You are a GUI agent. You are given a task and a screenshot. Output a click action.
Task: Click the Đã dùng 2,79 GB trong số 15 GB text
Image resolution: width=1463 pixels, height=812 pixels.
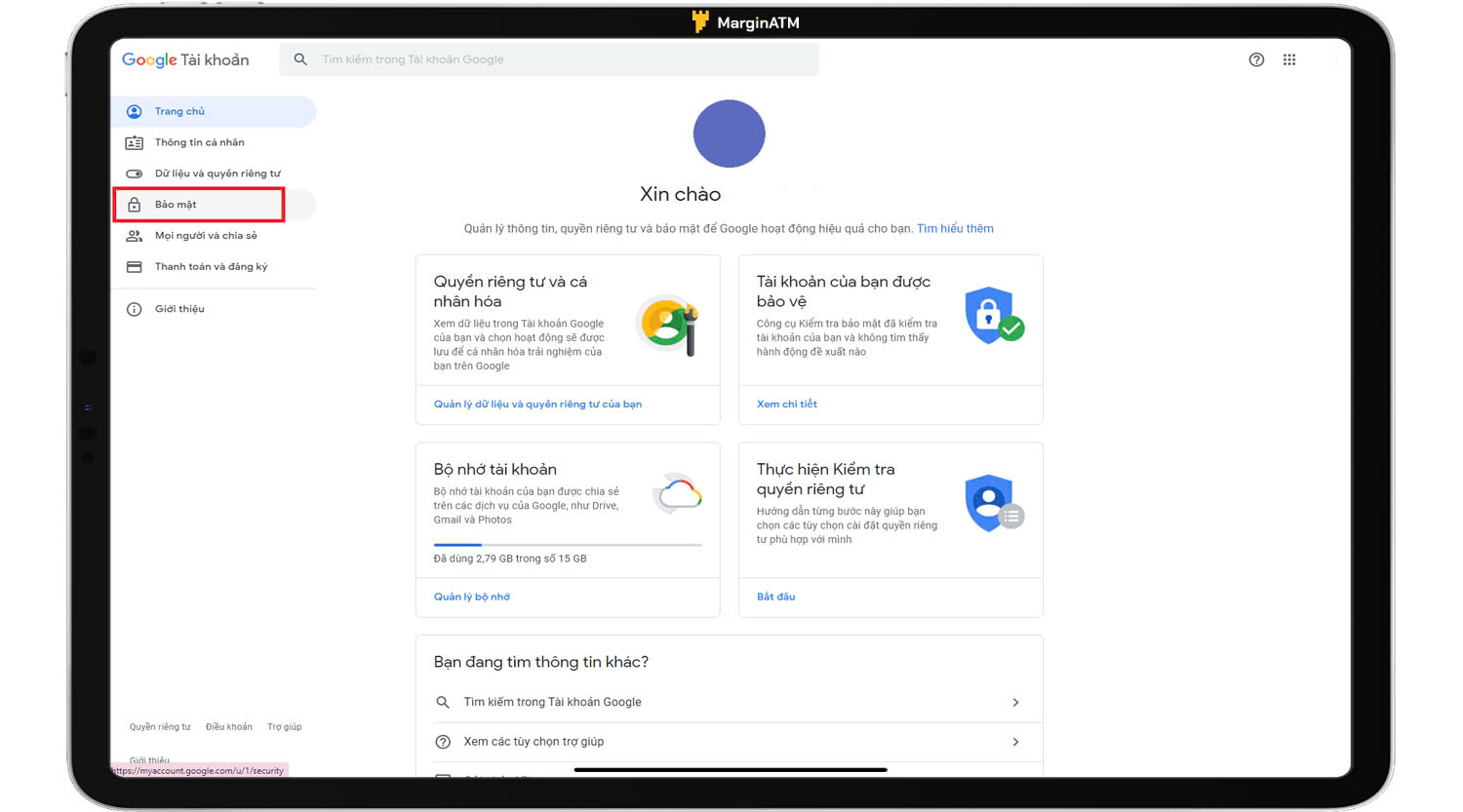(x=510, y=560)
